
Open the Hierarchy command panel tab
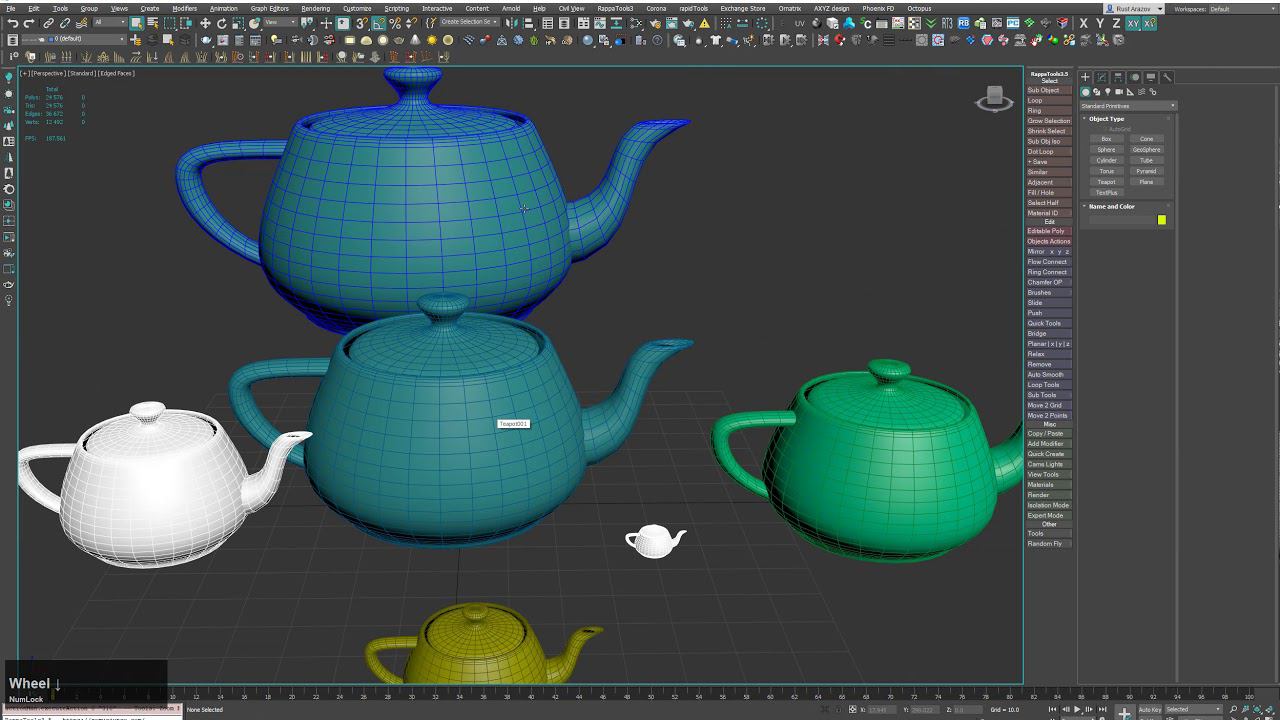(1118, 77)
